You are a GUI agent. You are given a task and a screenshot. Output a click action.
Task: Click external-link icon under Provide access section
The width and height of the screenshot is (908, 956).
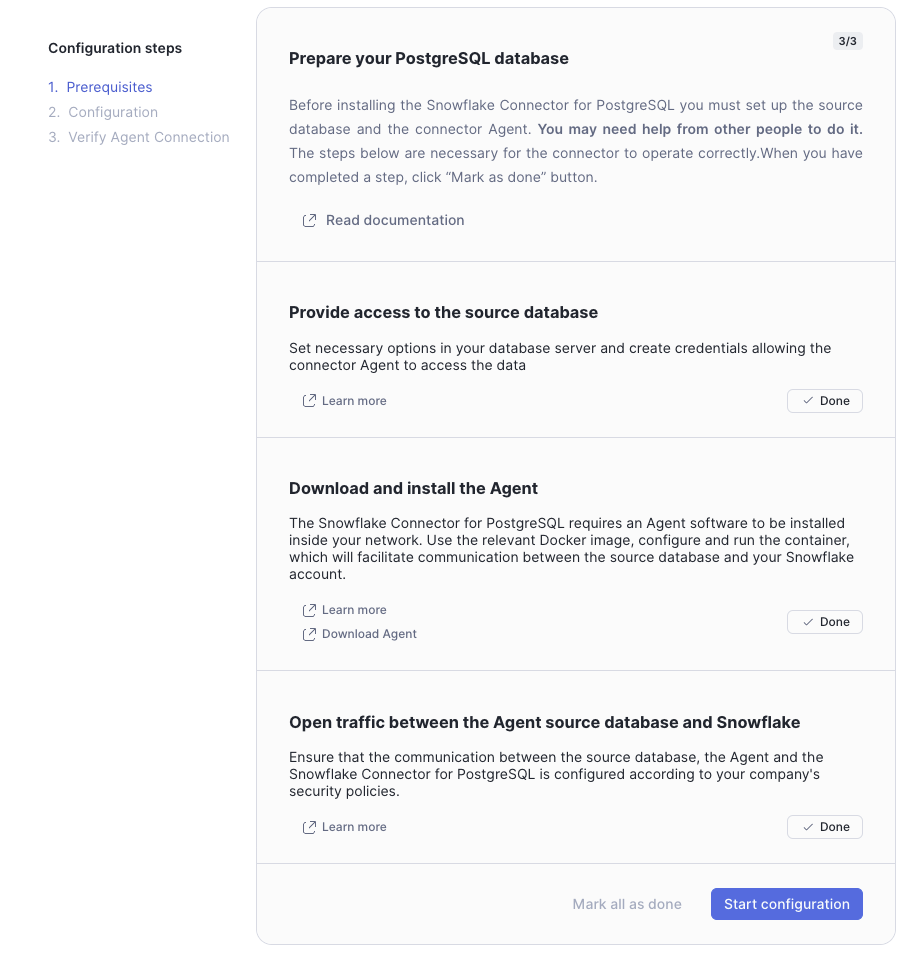(310, 401)
